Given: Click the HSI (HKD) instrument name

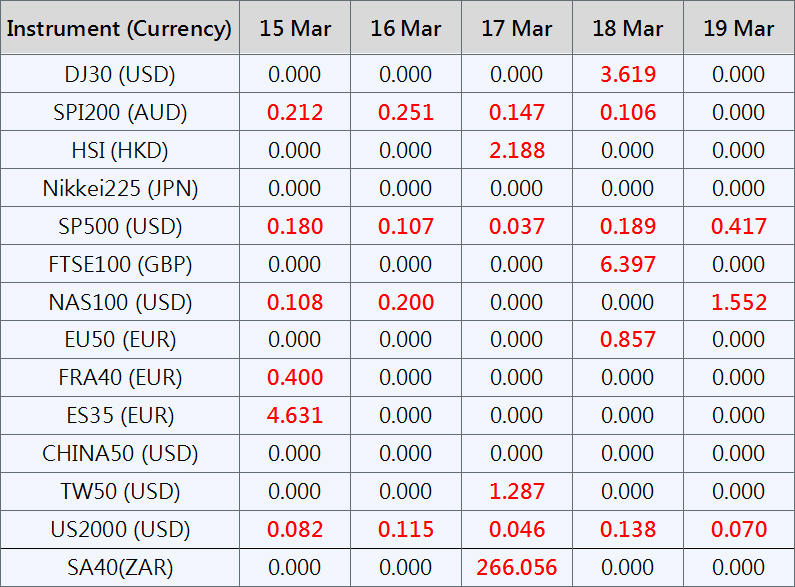Looking at the screenshot, I should tap(119, 151).
